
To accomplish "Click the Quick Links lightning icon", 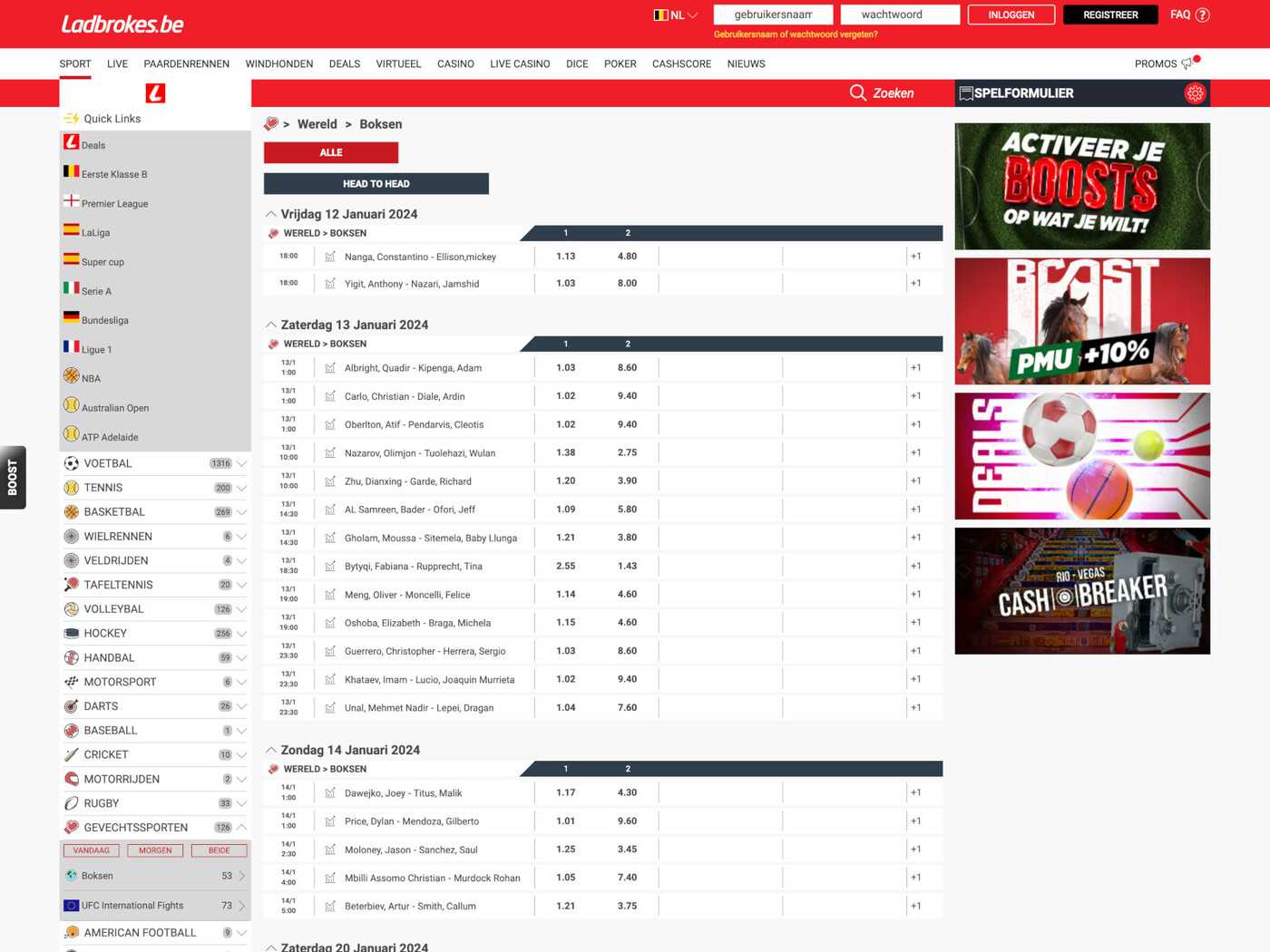I will point(72,119).
